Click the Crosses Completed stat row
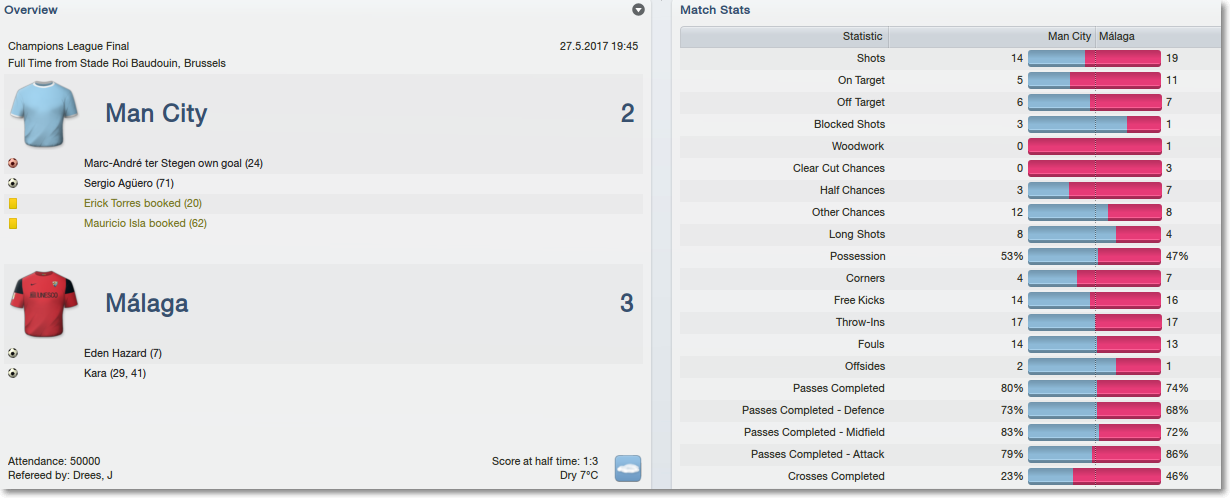Image resolution: width=1230 pixels, height=498 pixels. [950, 476]
